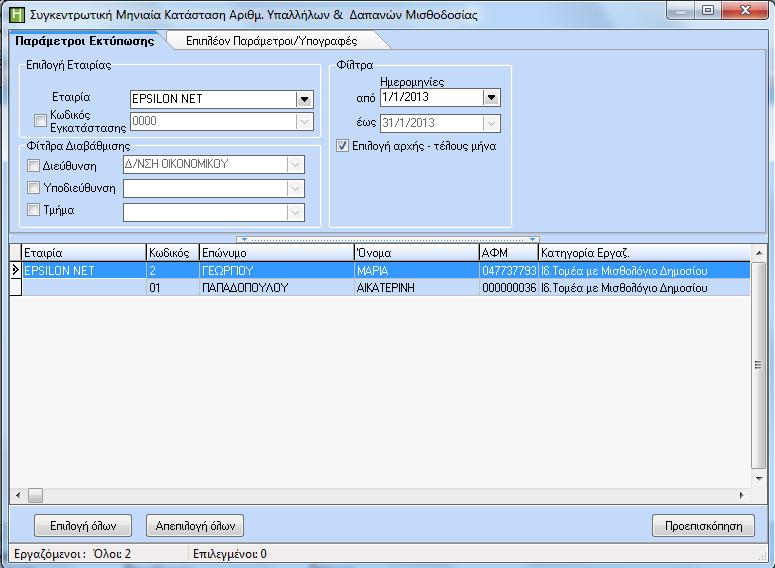Viewport: 775px width, 568px height.
Task: Open Επιπλέον Παράμετροι/Υπογραφές tab
Action: pos(271,41)
